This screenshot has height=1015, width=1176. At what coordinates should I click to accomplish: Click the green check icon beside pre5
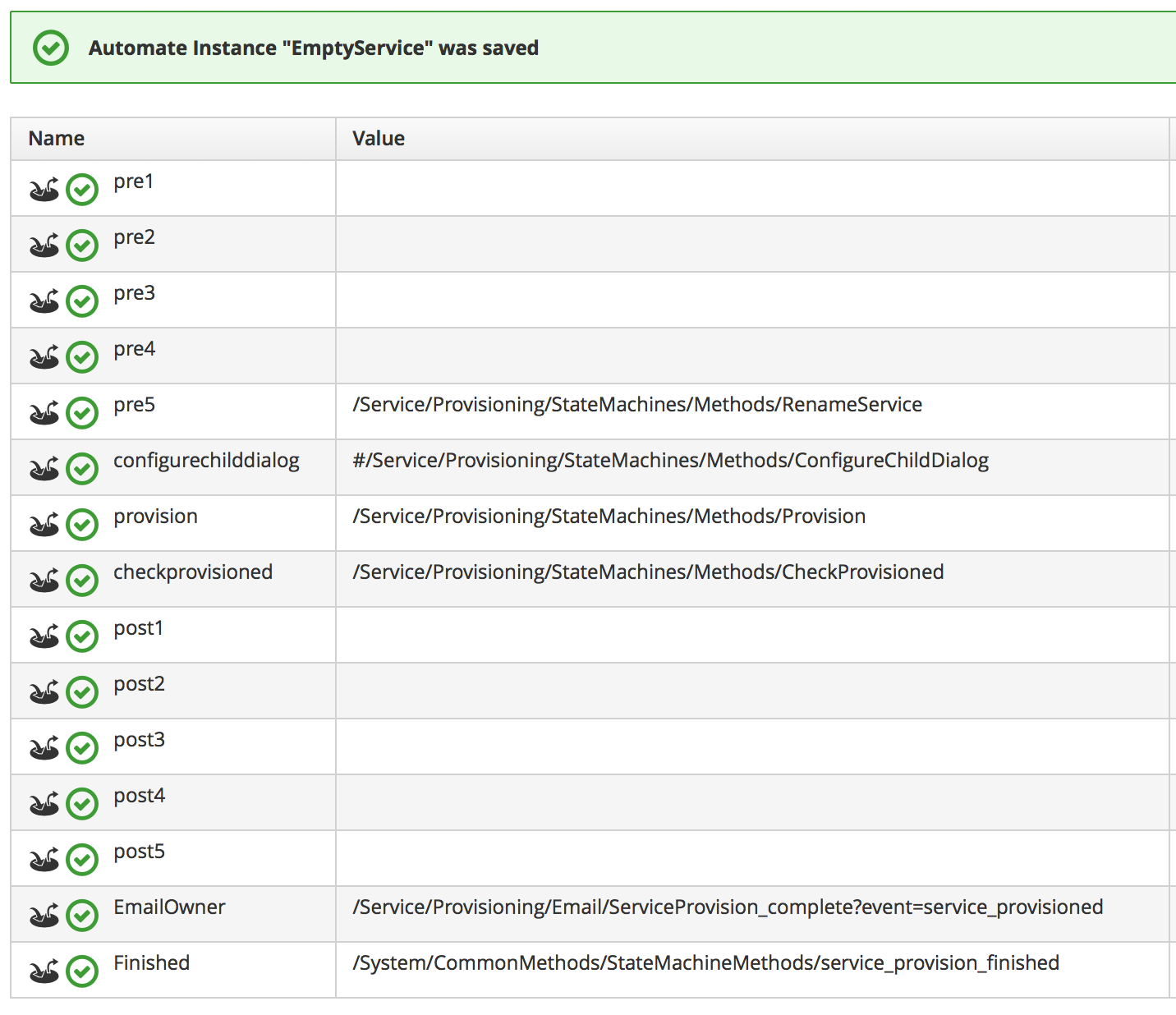click(x=82, y=413)
